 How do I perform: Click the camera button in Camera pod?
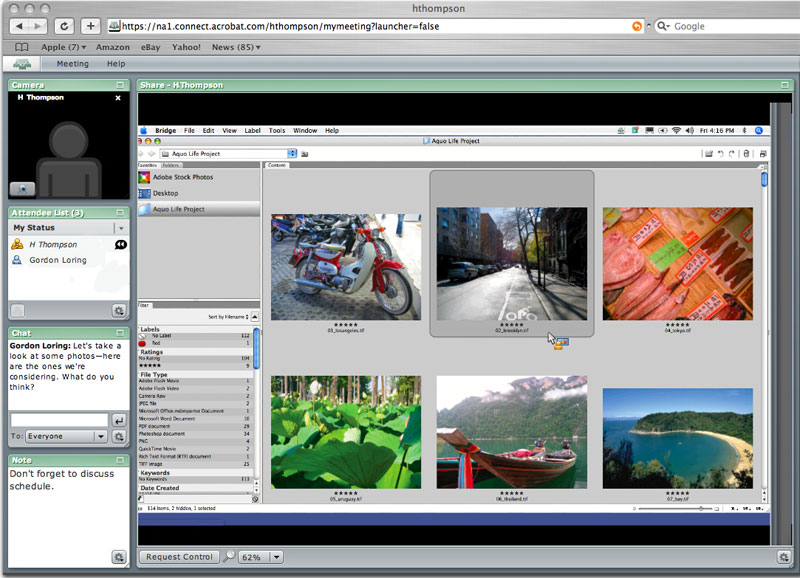click(21, 188)
